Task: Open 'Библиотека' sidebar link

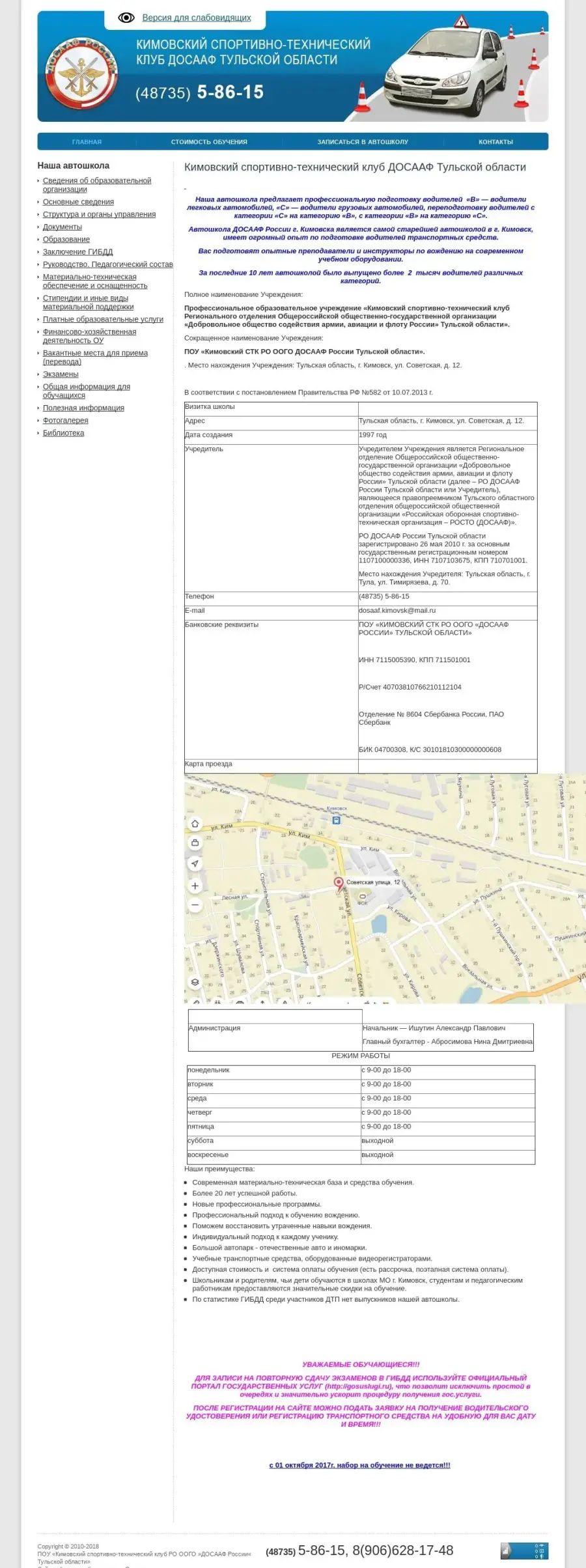Action: [x=63, y=432]
